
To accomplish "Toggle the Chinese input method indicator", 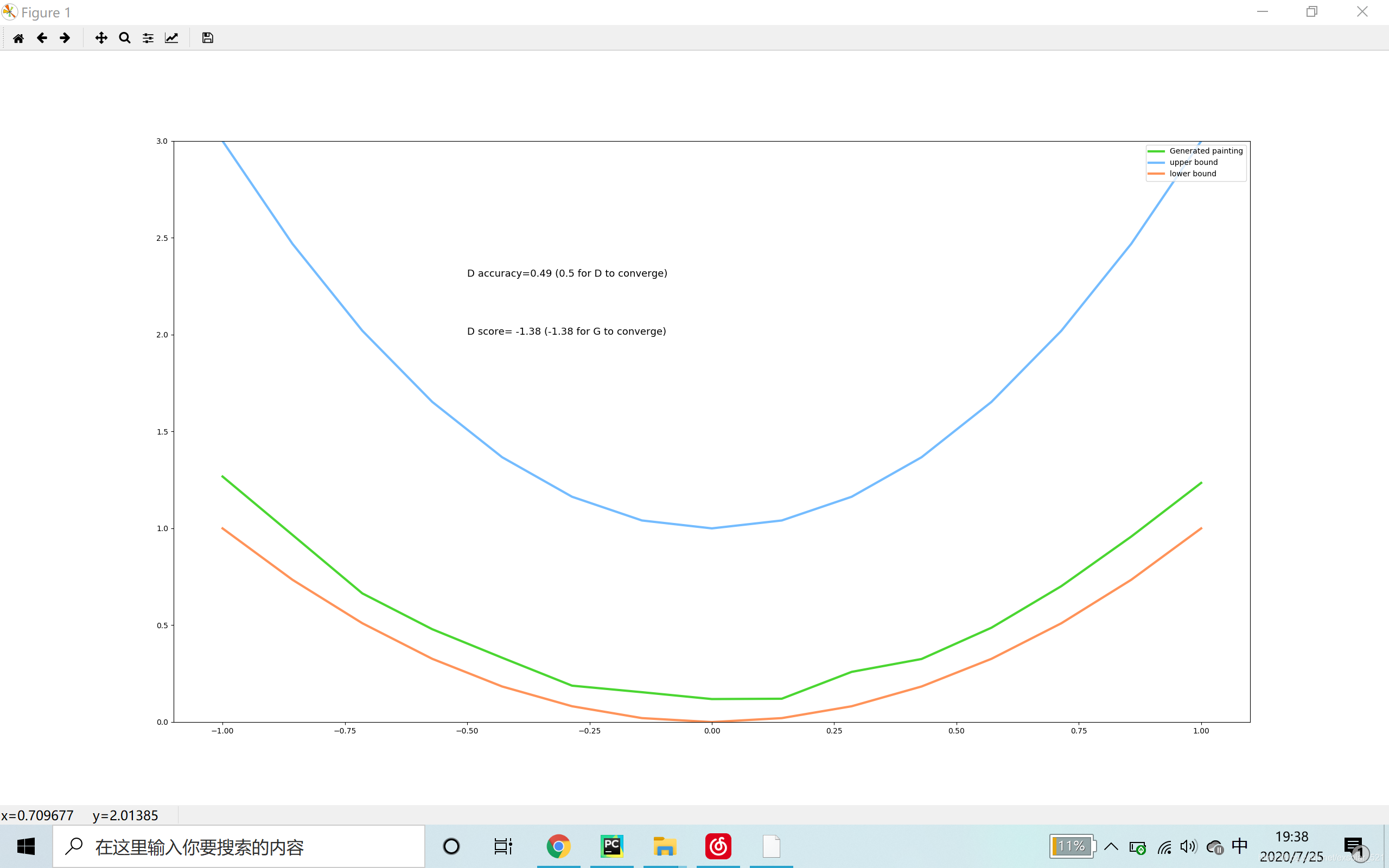I will tap(1240, 846).
